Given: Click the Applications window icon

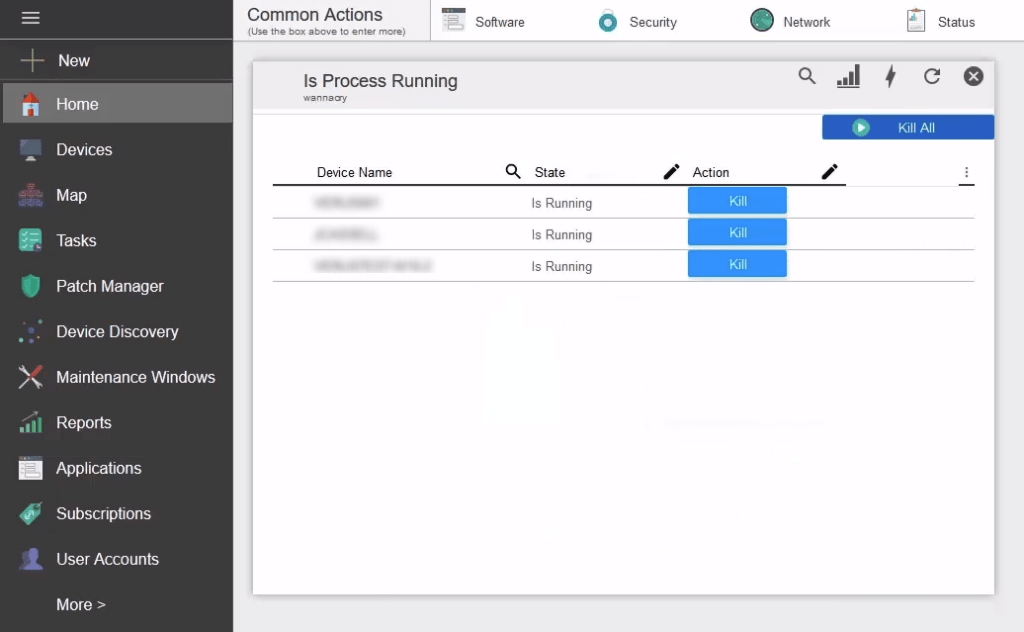Looking at the screenshot, I should tap(30, 468).
